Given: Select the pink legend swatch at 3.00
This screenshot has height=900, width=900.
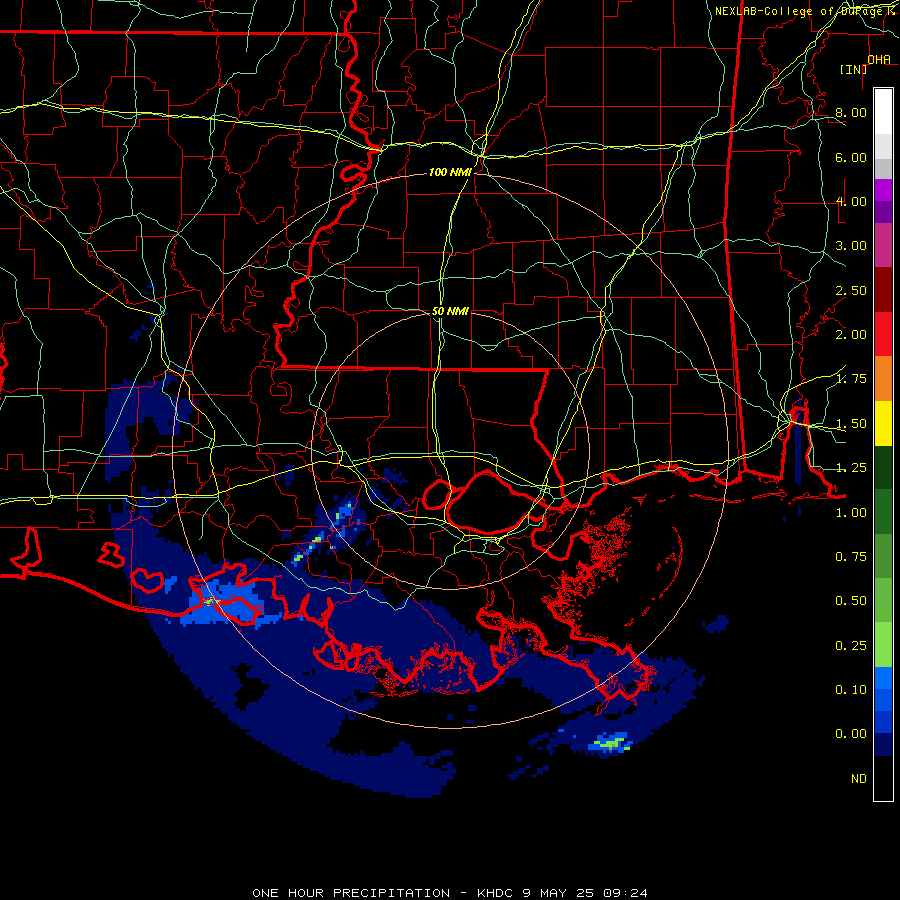Looking at the screenshot, I should click(x=883, y=245).
